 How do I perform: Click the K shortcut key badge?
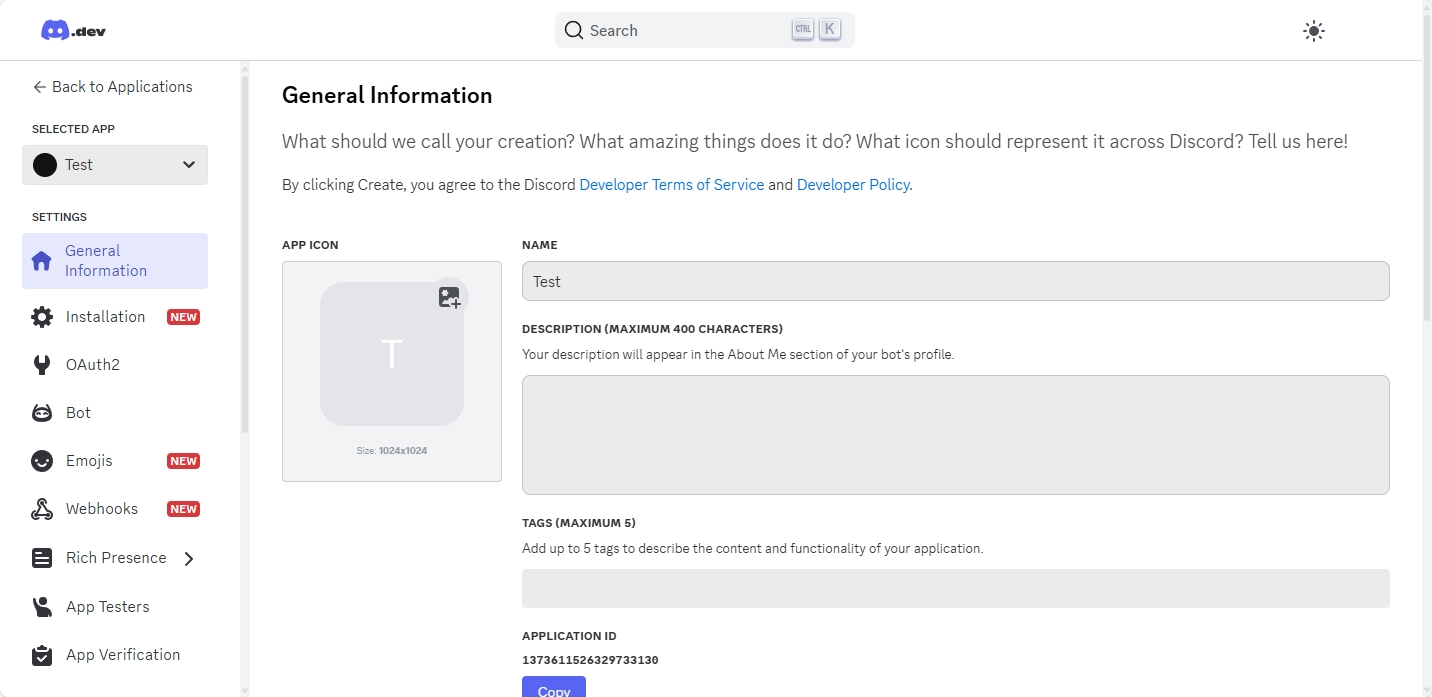829,30
